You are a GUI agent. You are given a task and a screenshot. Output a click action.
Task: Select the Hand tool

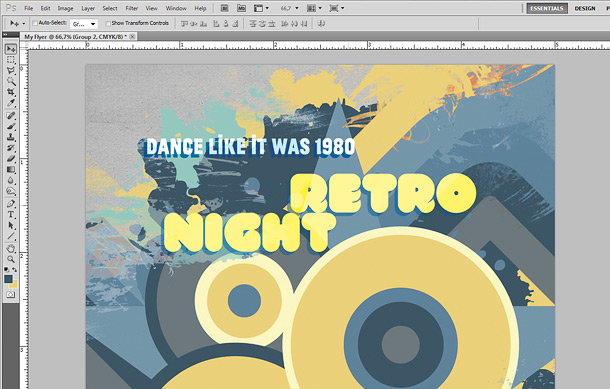[x=11, y=249]
